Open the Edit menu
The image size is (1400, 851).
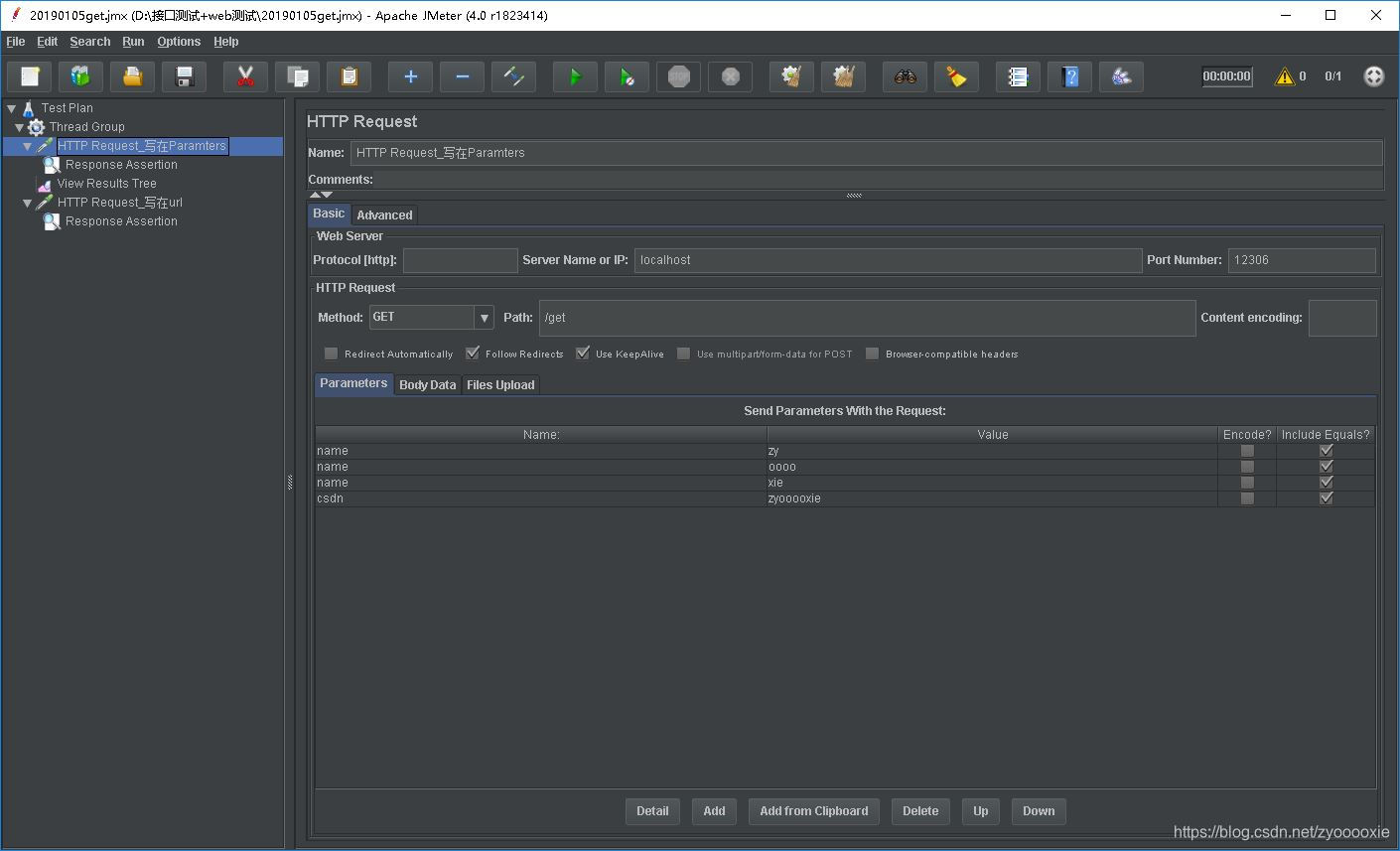pos(48,42)
